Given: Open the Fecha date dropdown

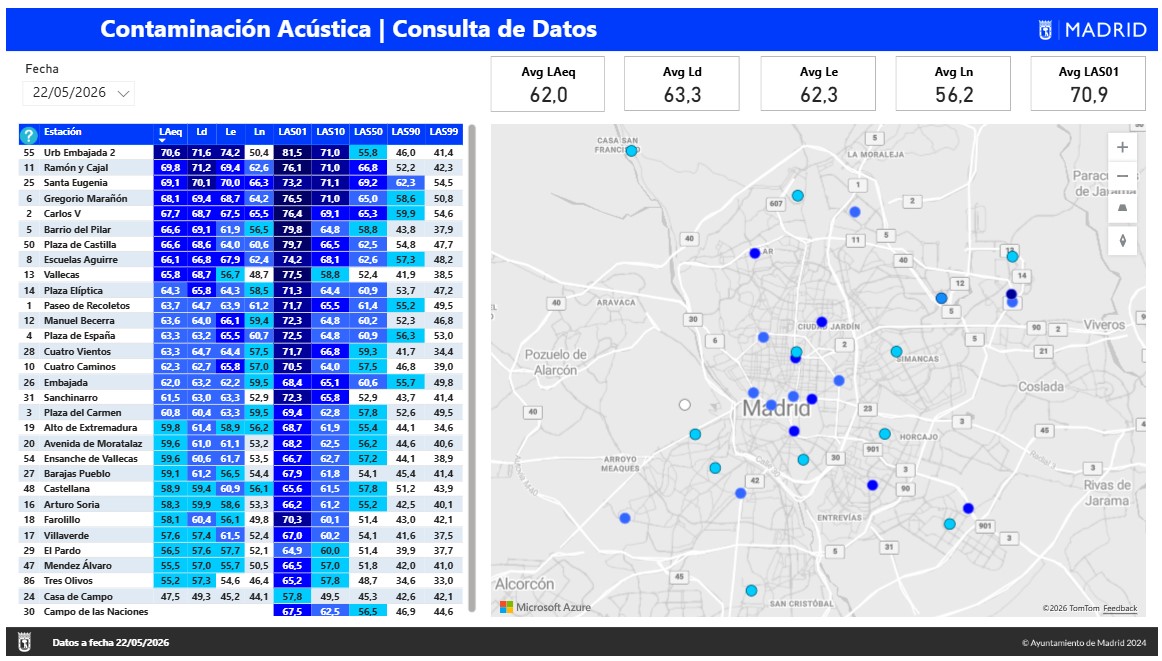Looking at the screenshot, I should pos(79,93).
